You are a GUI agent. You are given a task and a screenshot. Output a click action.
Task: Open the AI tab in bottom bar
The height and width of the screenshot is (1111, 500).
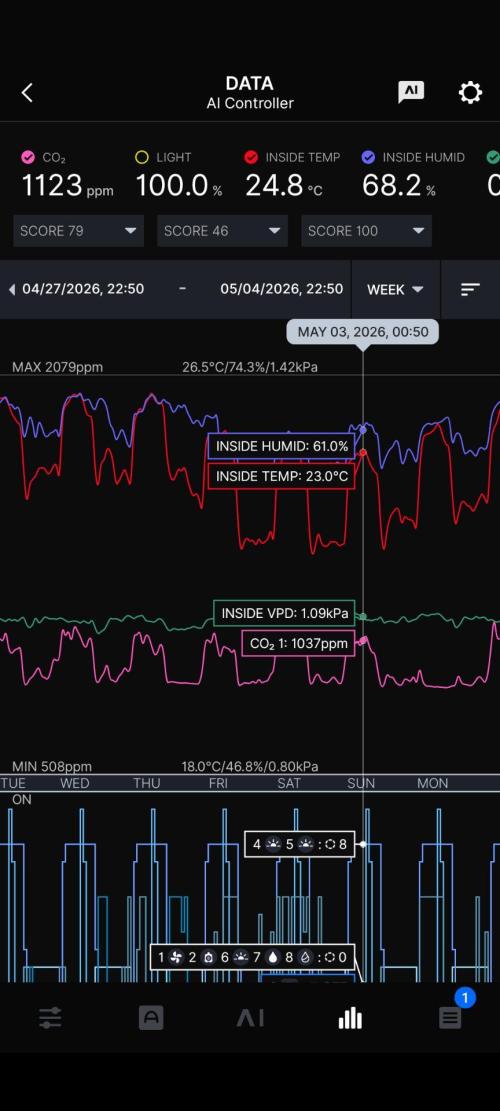click(x=250, y=1019)
